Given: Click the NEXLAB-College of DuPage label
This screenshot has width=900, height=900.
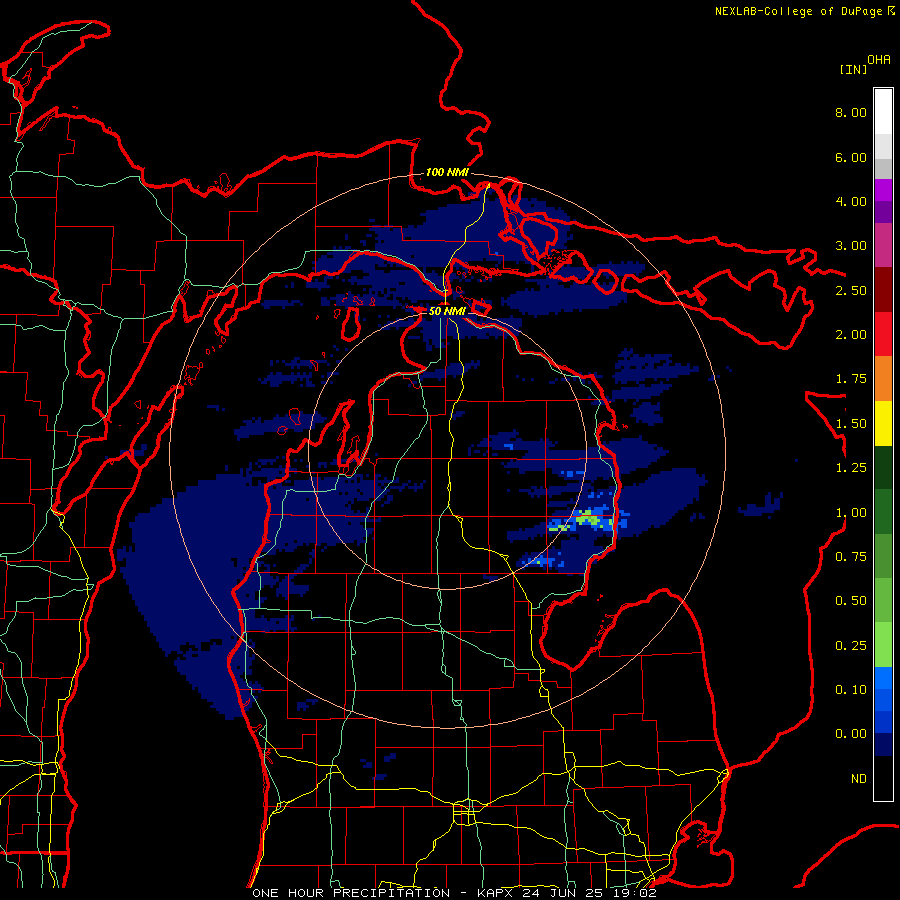Looking at the screenshot, I should click(799, 11).
